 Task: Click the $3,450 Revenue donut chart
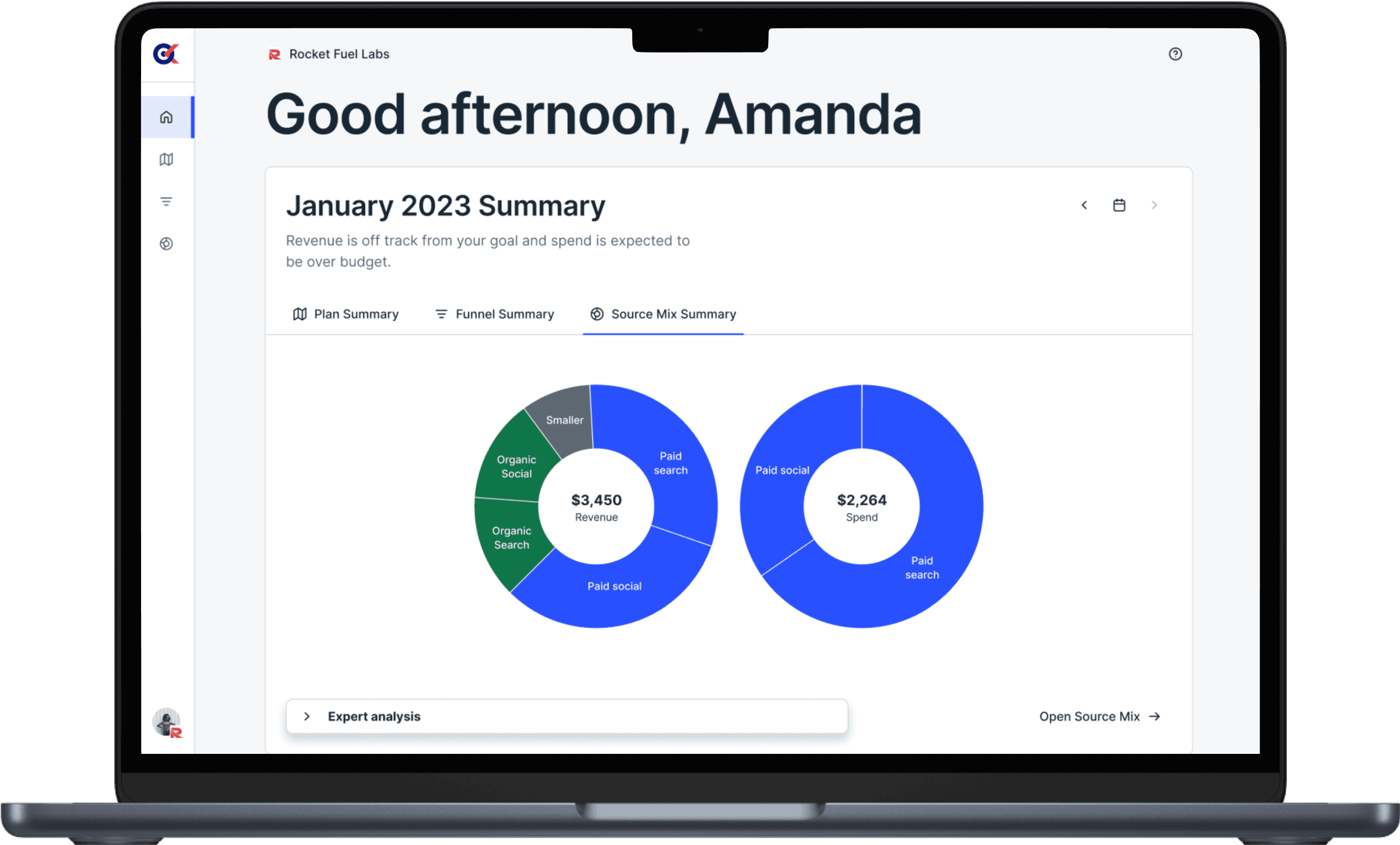[x=593, y=505]
